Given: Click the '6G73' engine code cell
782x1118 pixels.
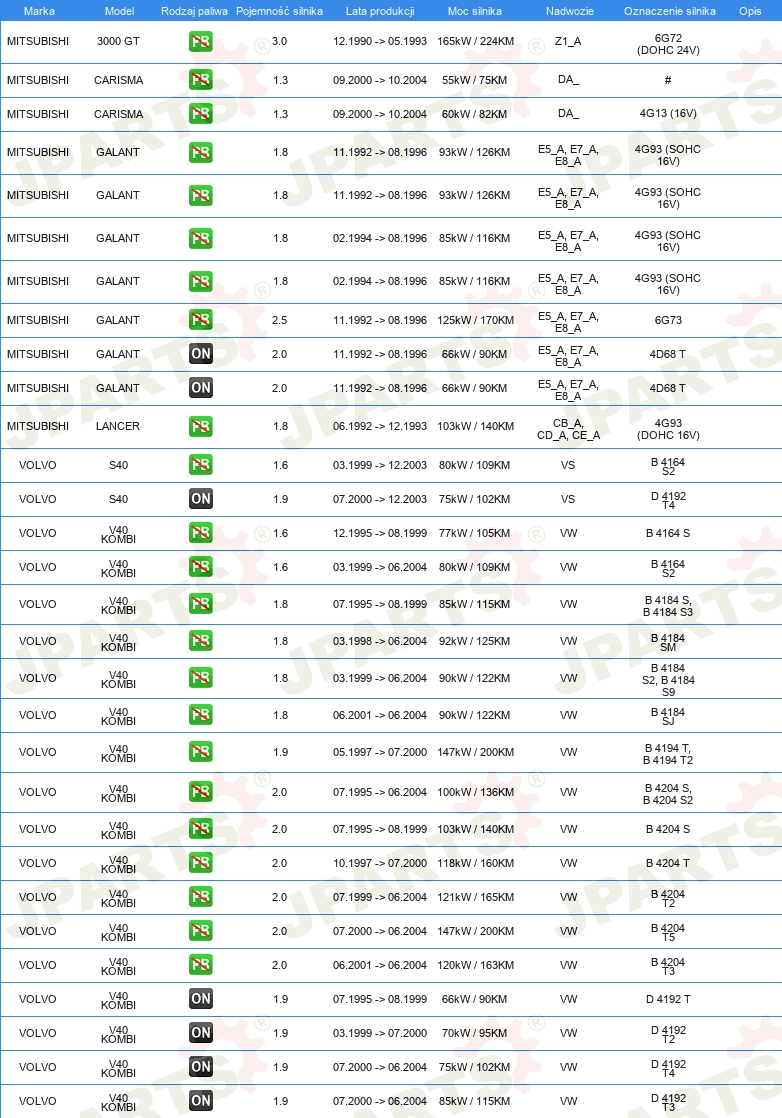Looking at the screenshot, I should coord(668,320).
